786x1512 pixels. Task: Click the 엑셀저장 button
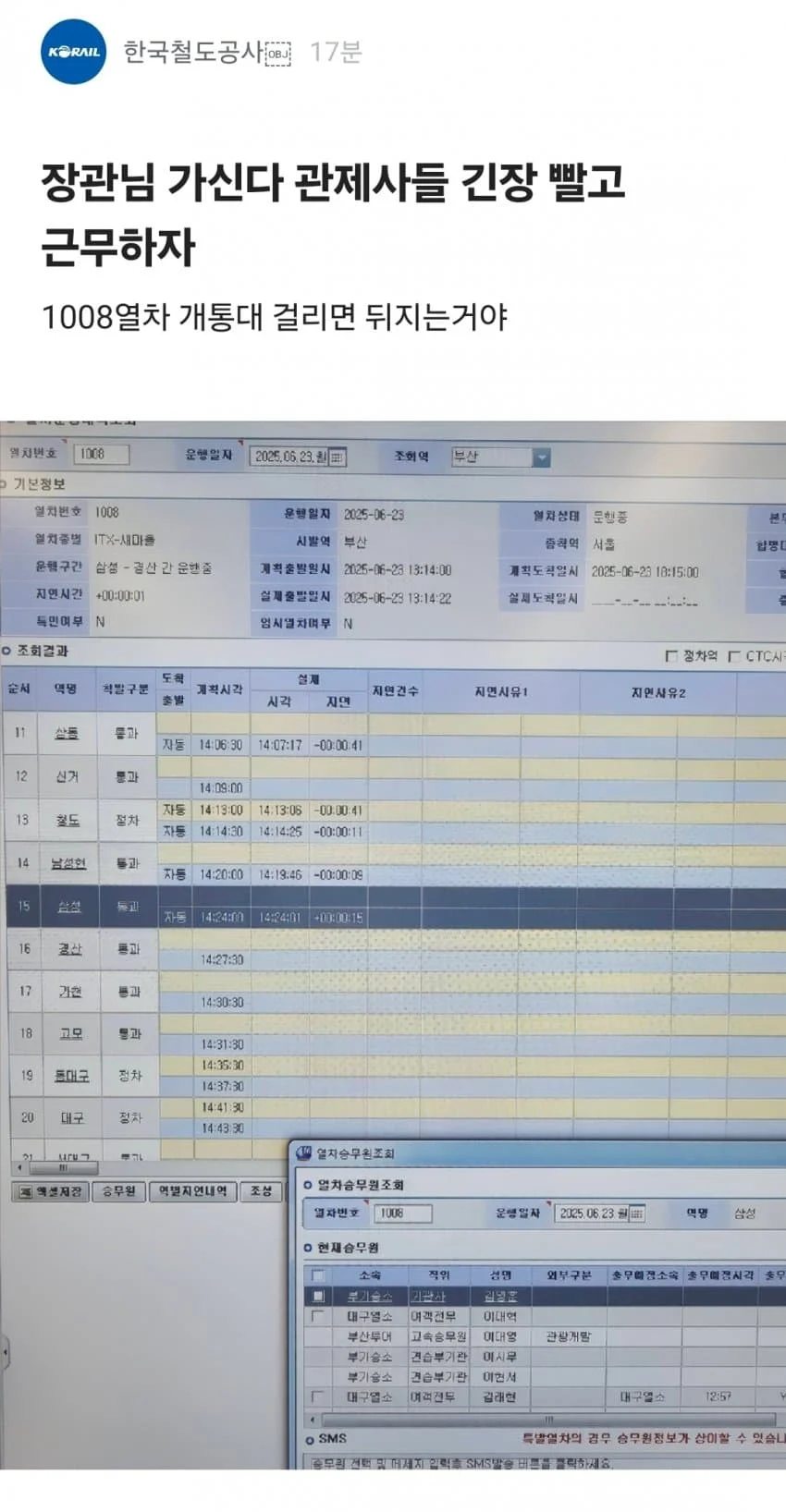point(52,1191)
